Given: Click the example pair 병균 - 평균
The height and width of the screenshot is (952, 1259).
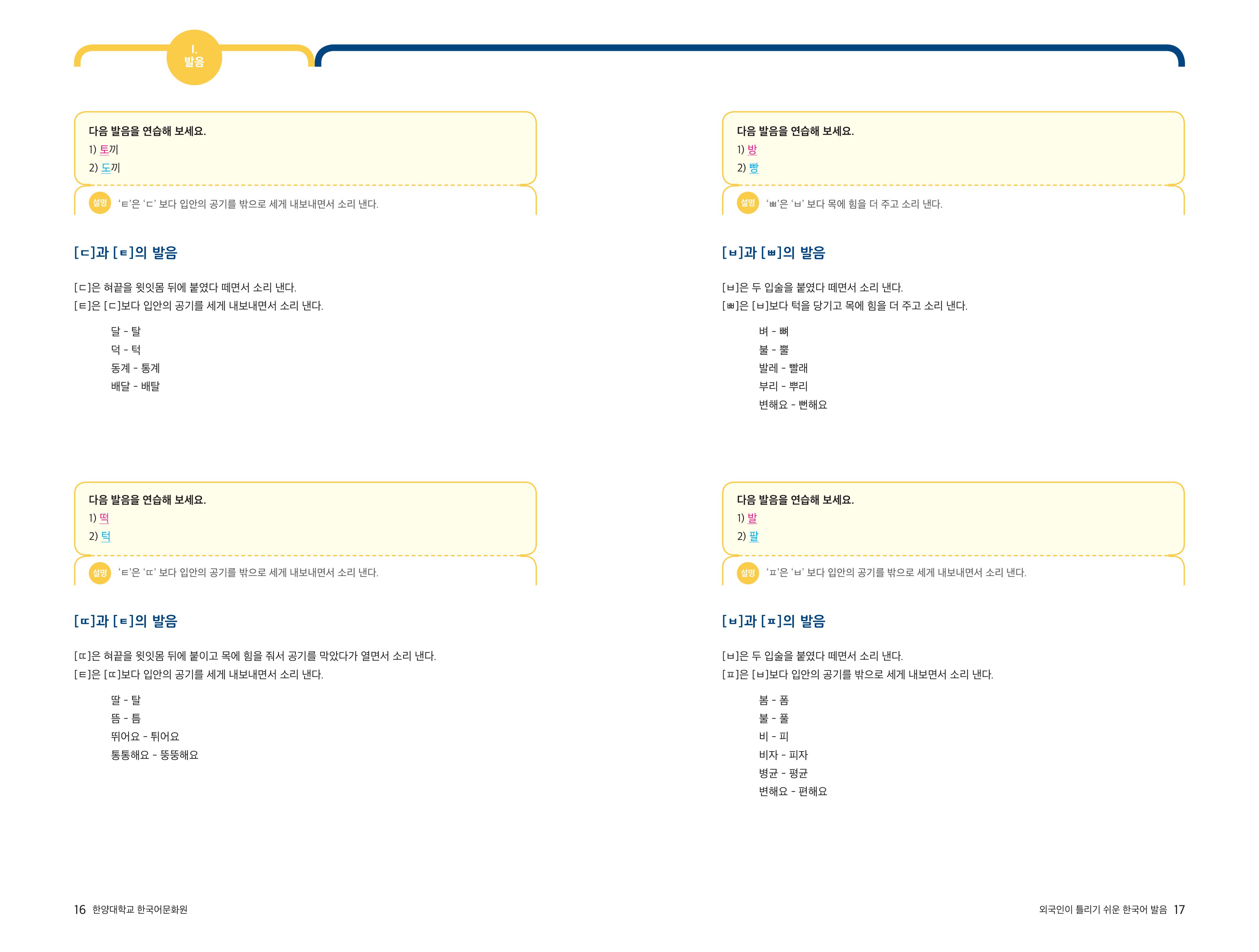Looking at the screenshot, I should click(x=783, y=773).
